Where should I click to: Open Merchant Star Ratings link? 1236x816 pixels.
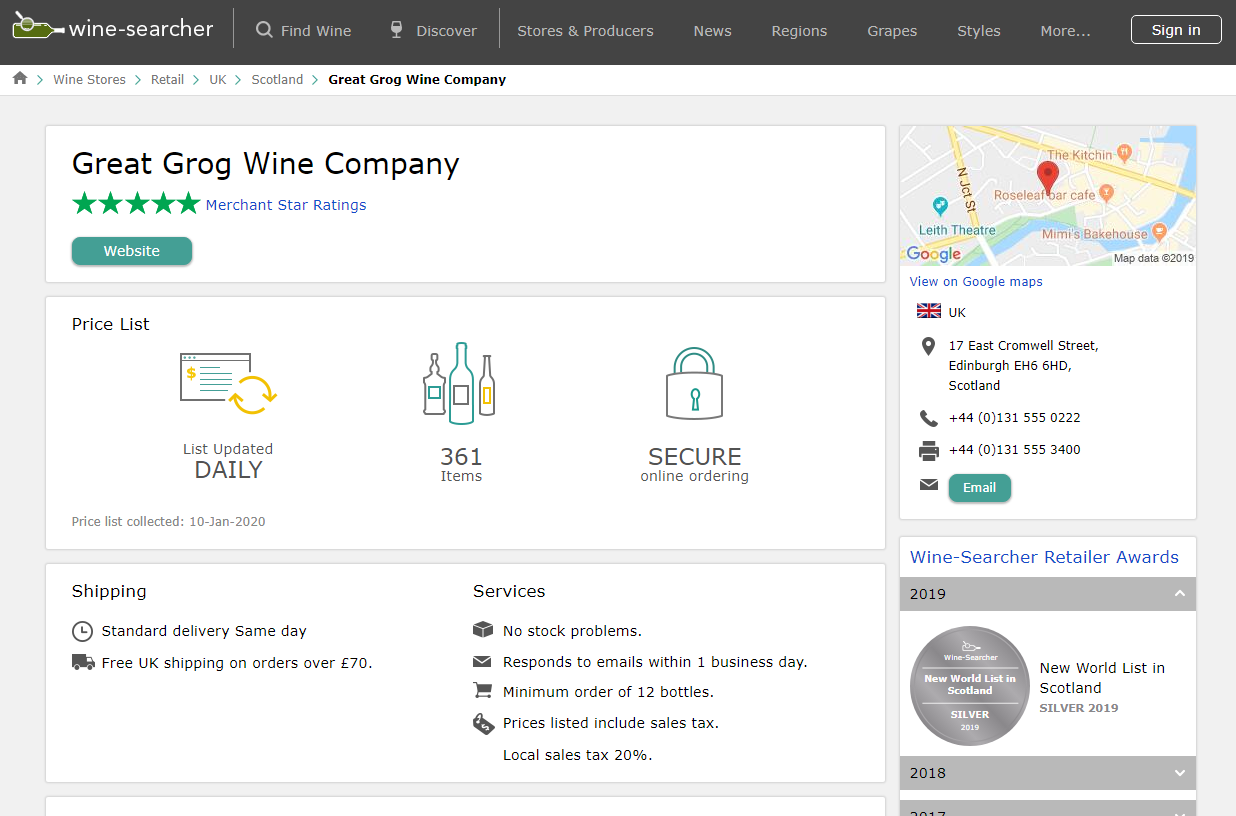tap(286, 205)
